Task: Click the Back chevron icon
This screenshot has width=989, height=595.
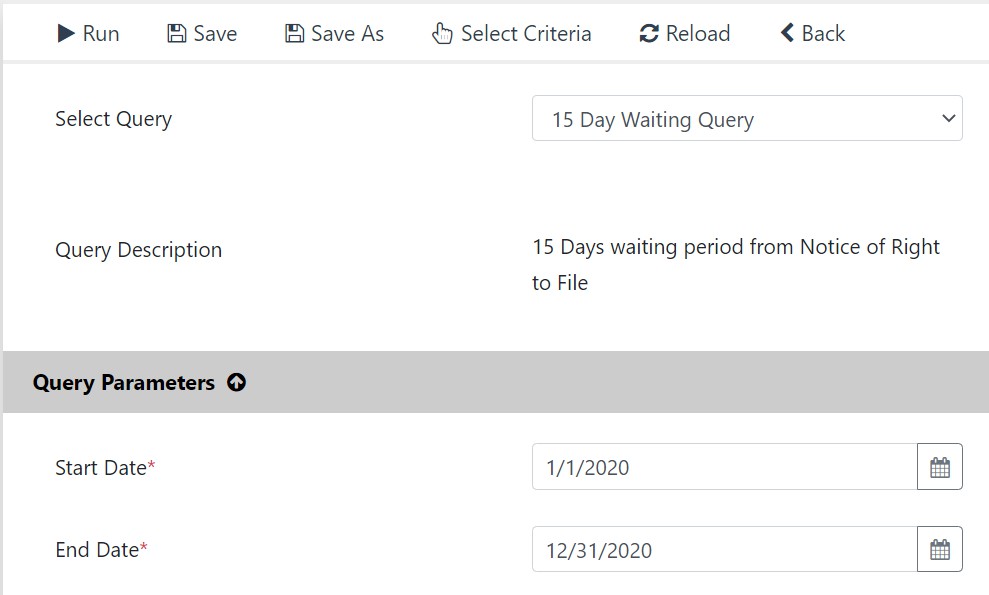Action: (x=787, y=33)
